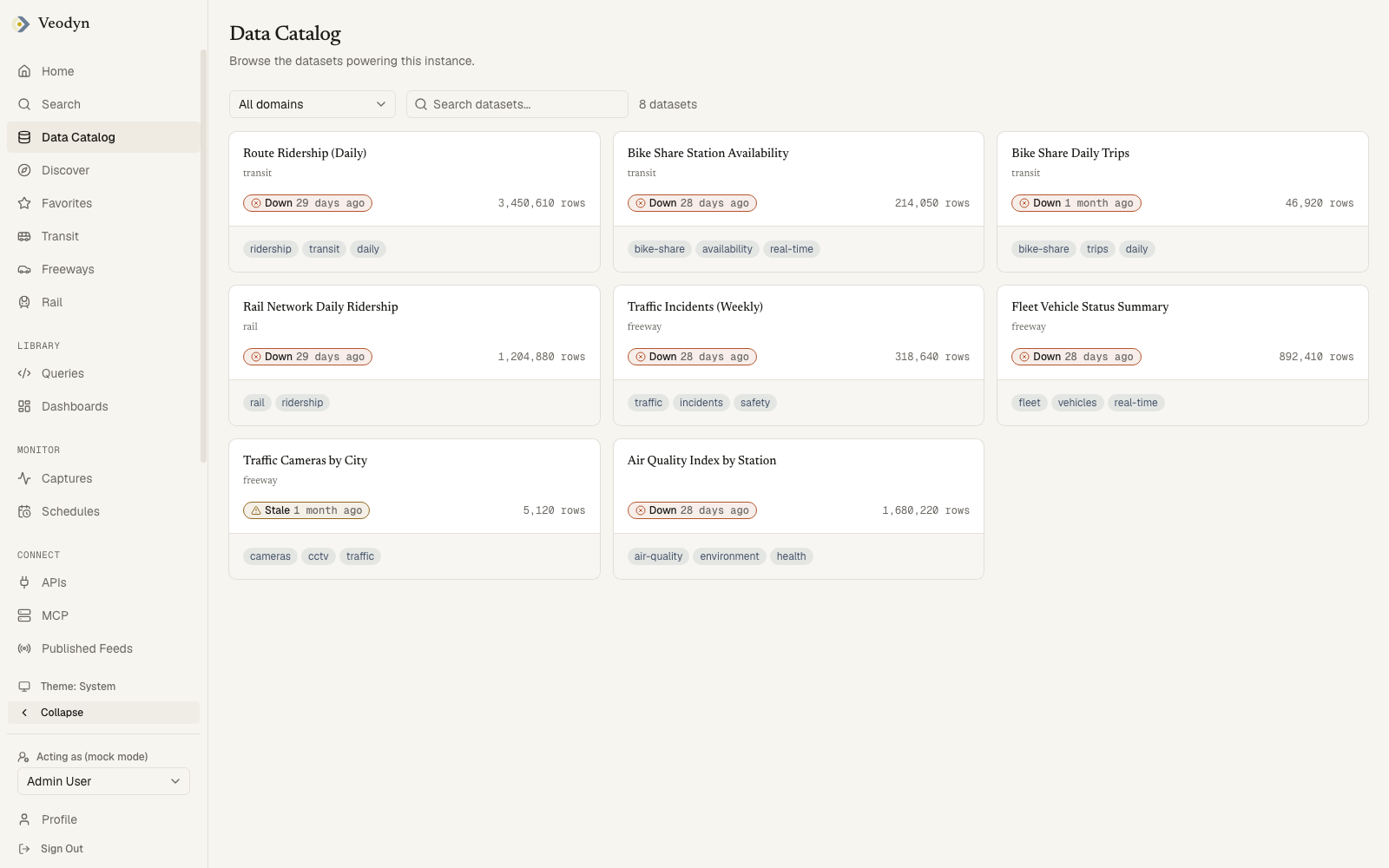Click the MCP server icon

[24, 615]
